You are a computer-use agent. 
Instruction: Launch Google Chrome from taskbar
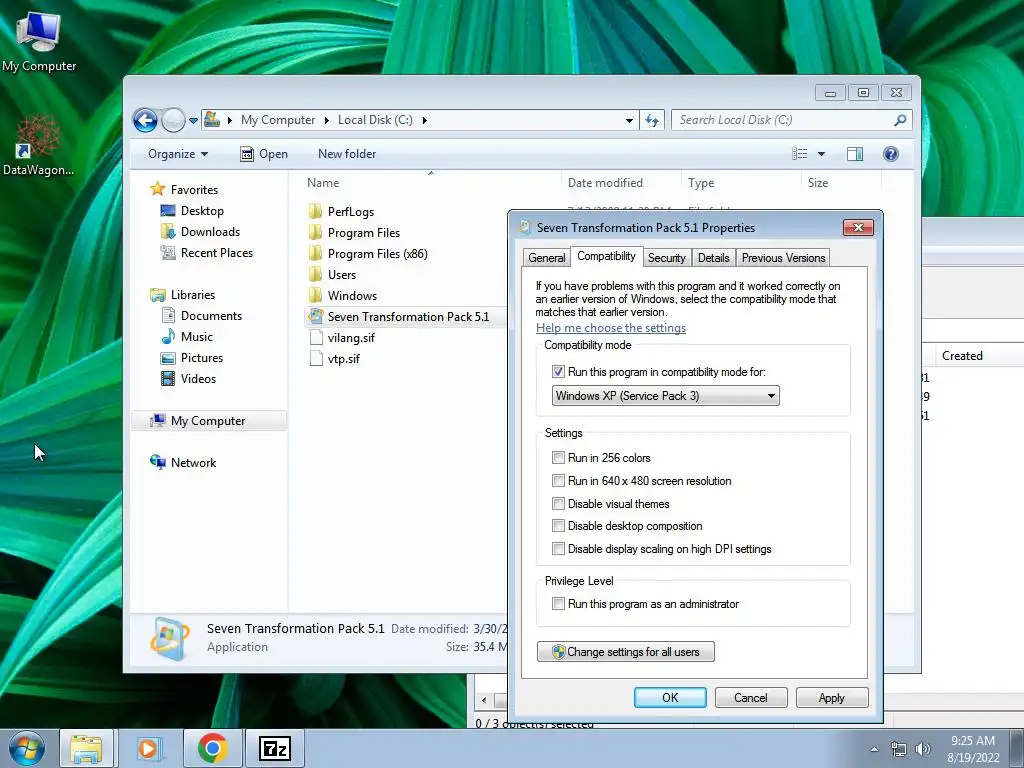pos(212,748)
